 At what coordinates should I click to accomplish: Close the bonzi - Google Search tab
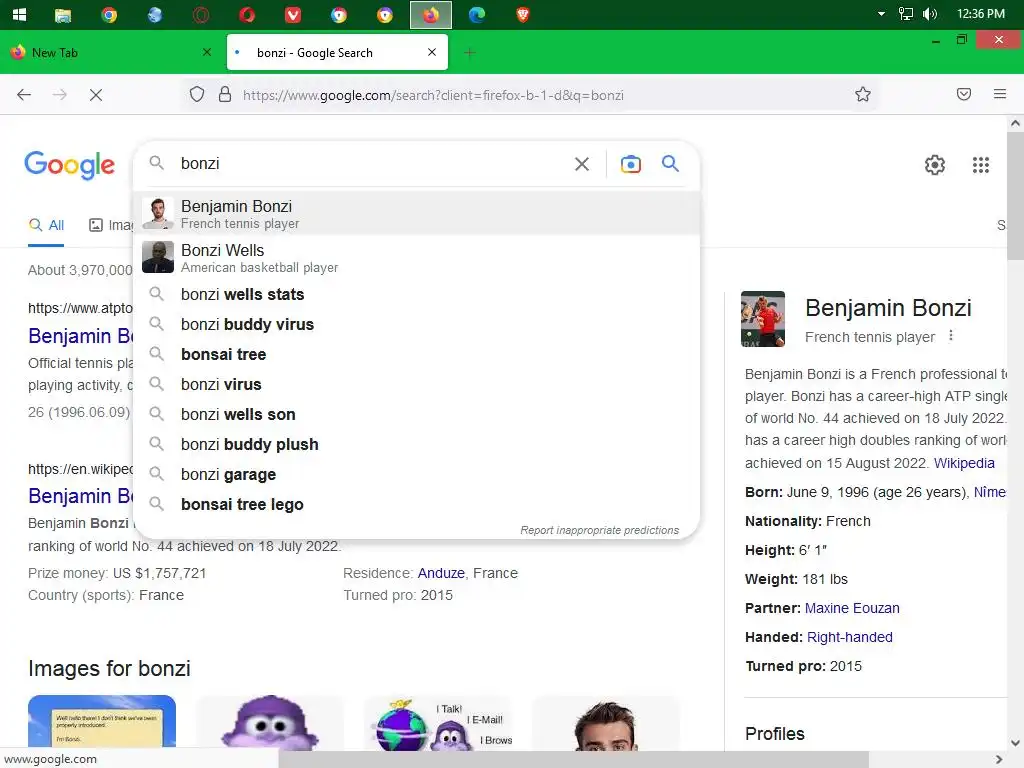[x=432, y=52]
